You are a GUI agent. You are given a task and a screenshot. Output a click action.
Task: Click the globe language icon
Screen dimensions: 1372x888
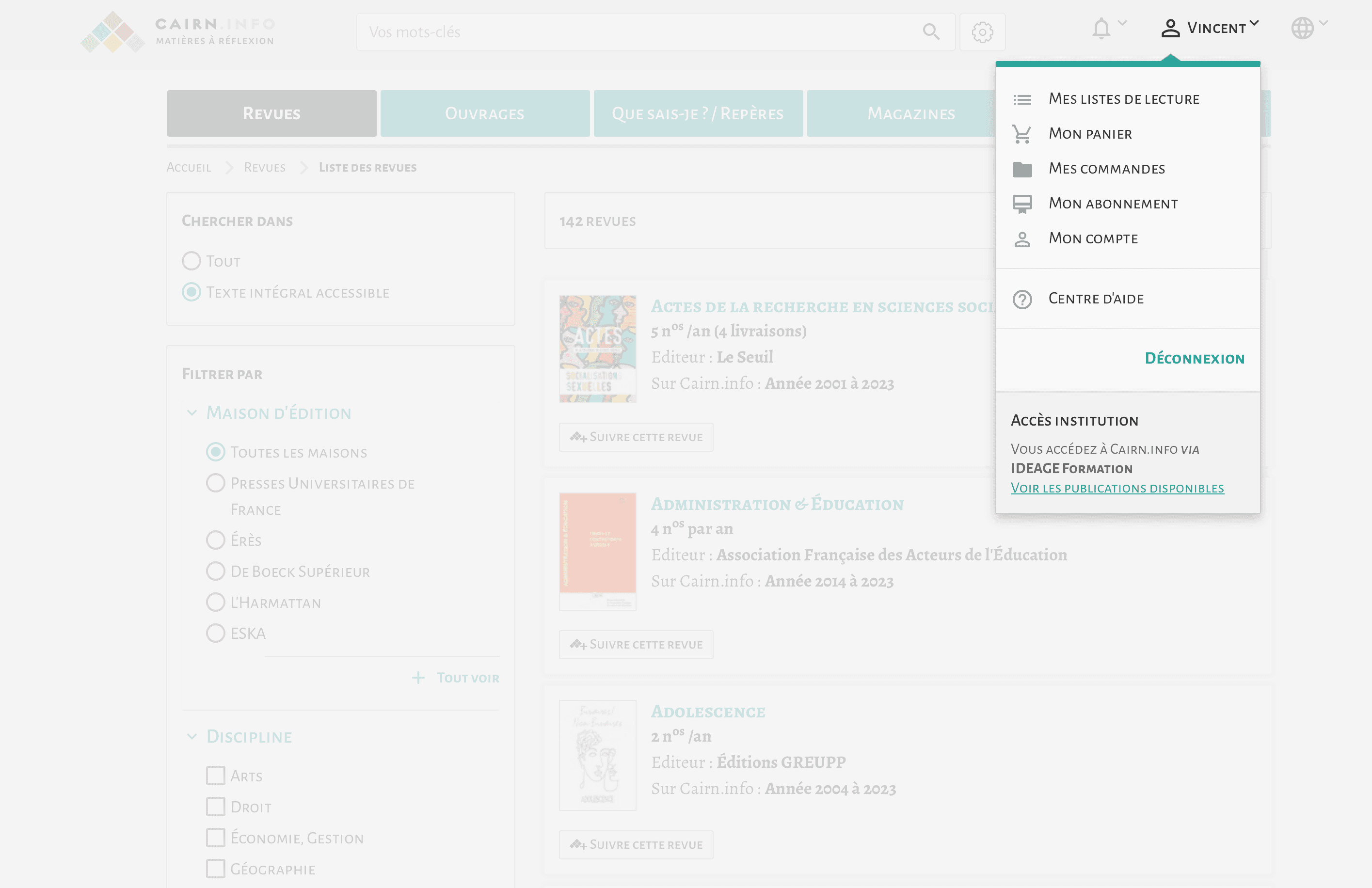(1302, 28)
